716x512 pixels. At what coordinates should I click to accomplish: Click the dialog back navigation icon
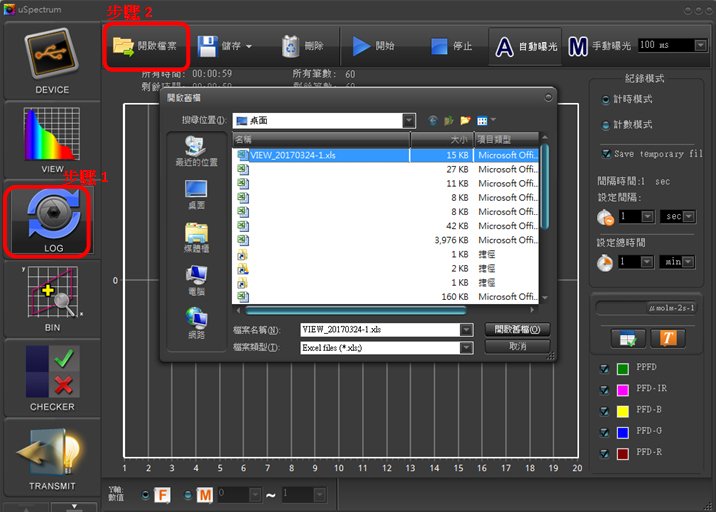point(433,121)
